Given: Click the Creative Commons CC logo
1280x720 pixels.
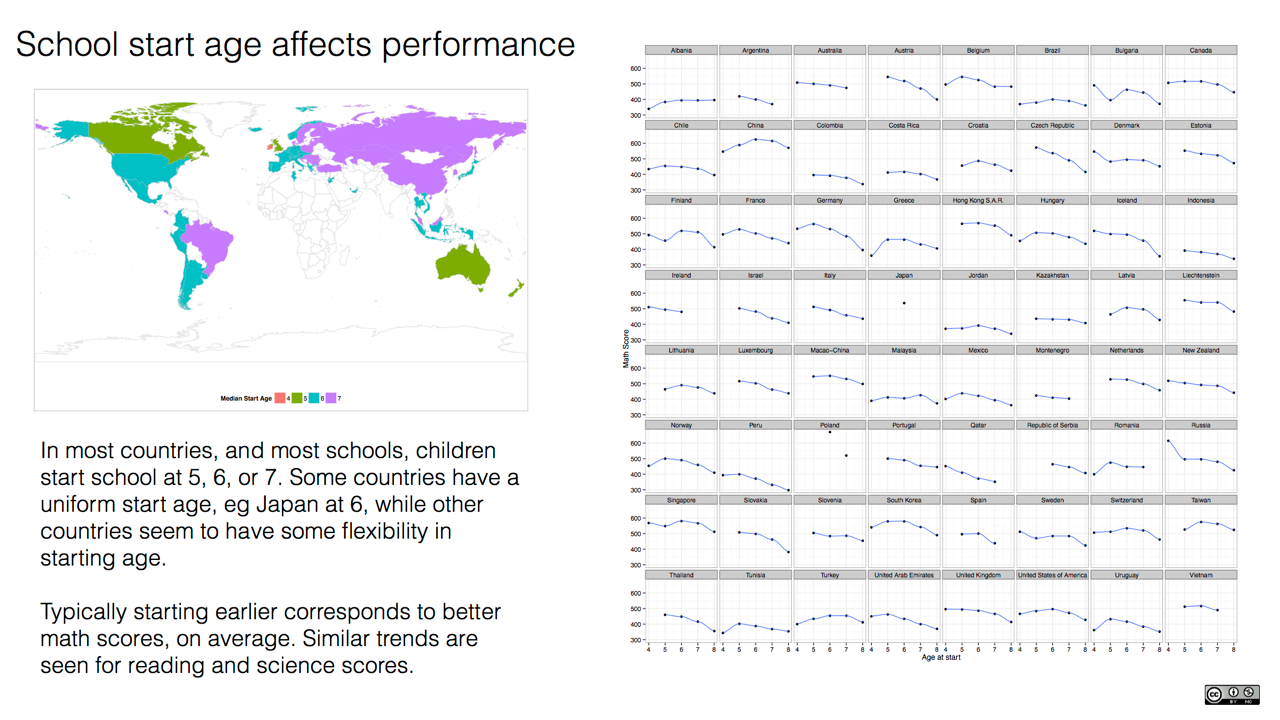Looking at the screenshot, I should pos(1215,694).
